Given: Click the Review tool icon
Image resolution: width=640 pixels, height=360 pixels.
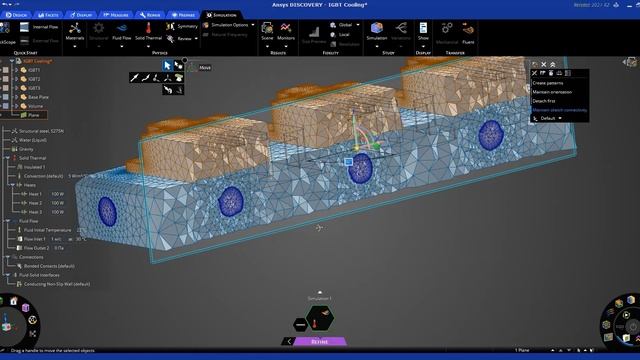Looking at the screenshot, I should [x=170, y=39].
